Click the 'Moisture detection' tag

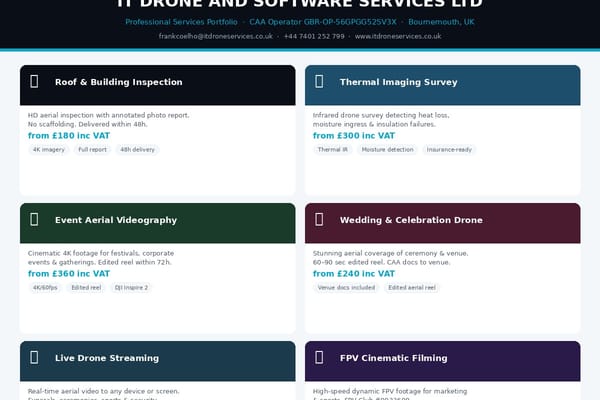point(387,150)
